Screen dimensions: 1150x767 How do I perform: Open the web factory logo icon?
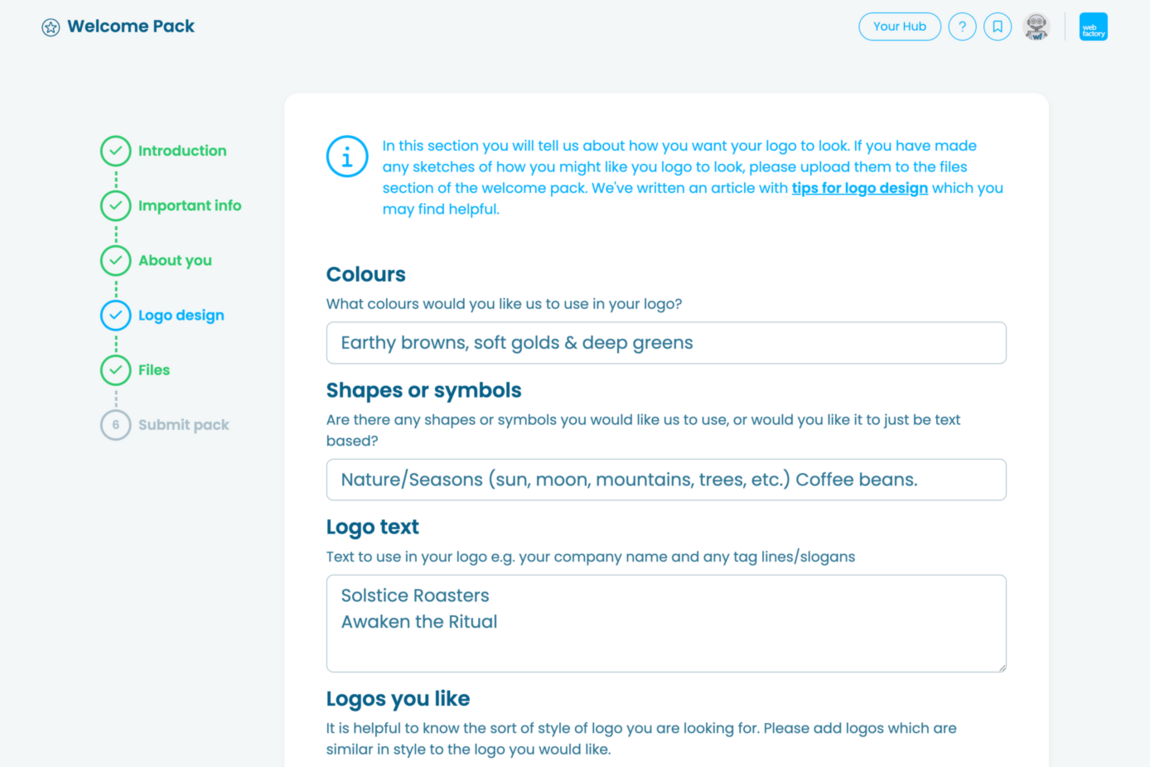[x=1093, y=26]
